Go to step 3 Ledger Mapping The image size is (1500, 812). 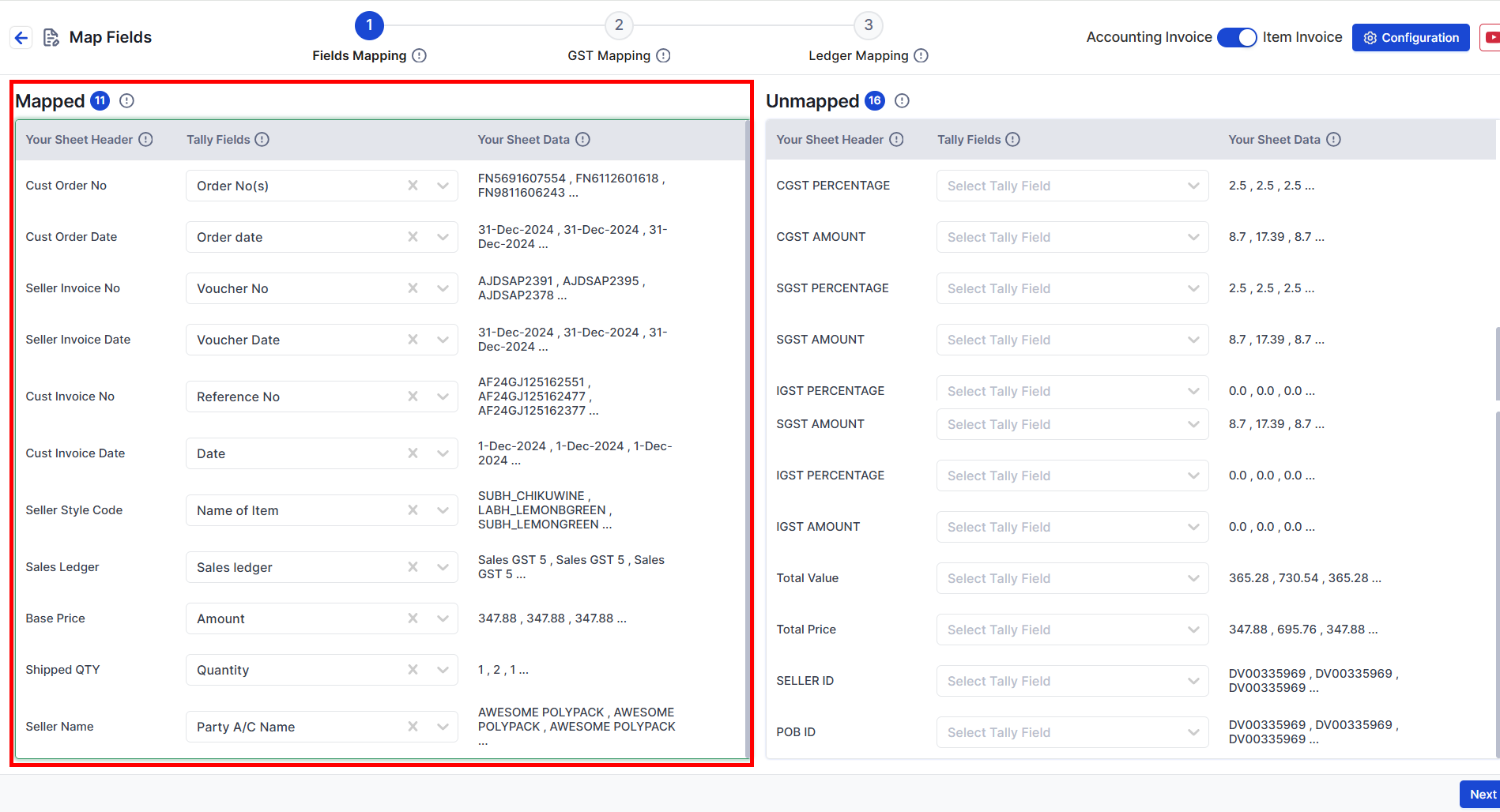868,25
